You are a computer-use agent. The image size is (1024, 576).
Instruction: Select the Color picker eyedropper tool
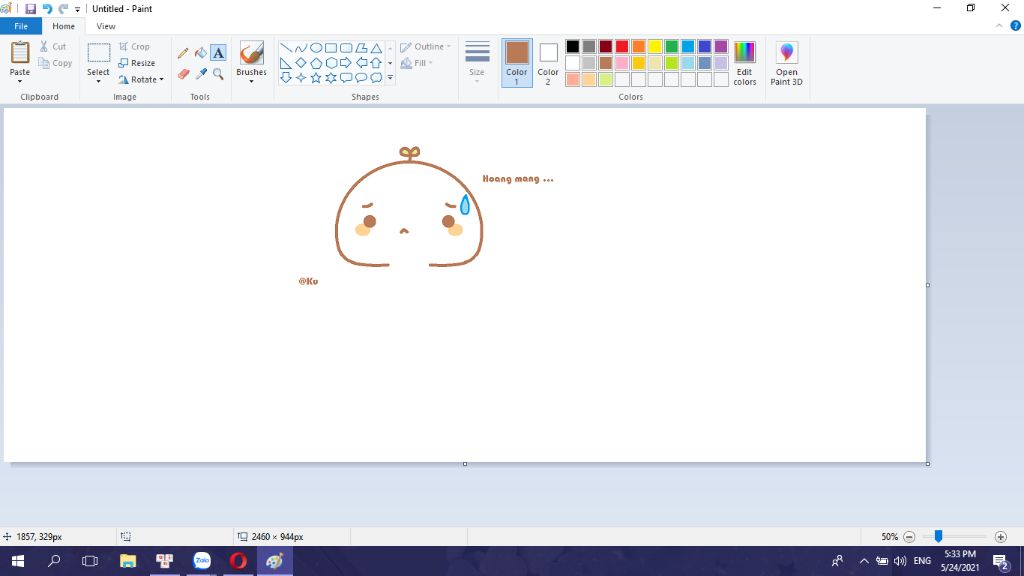coord(200,74)
